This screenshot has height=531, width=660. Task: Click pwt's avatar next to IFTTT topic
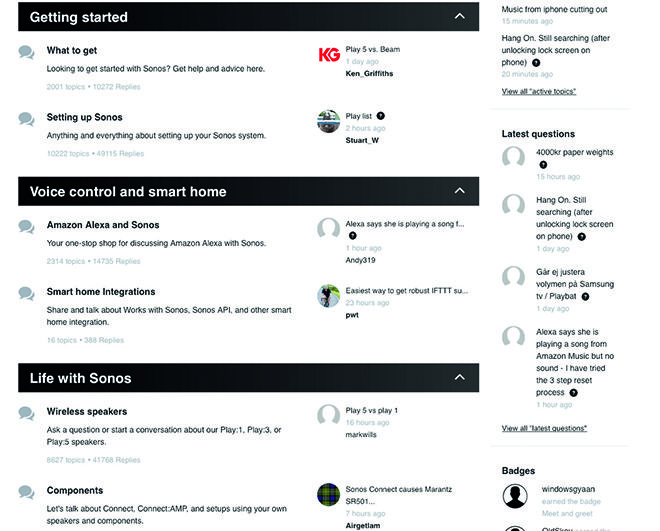click(x=328, y=296)
